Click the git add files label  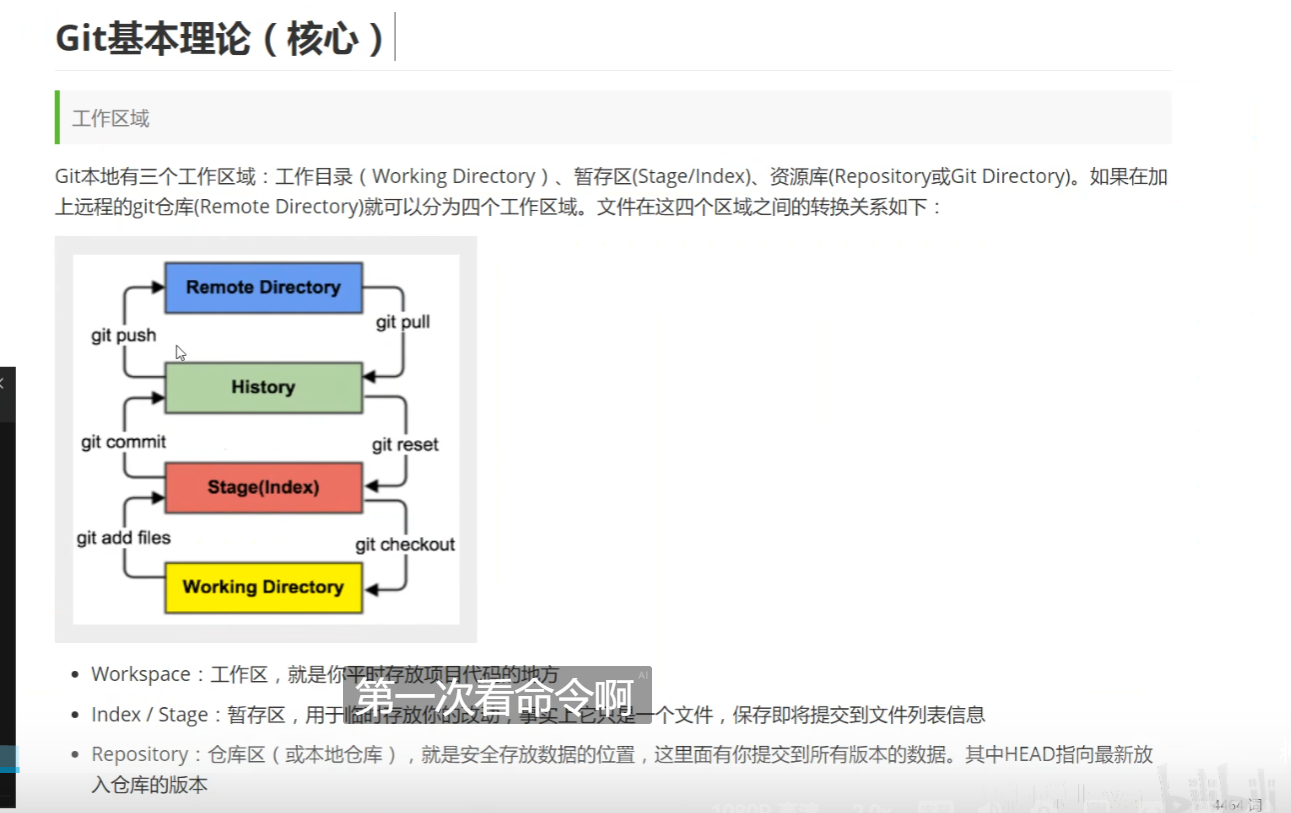point(124,538)
